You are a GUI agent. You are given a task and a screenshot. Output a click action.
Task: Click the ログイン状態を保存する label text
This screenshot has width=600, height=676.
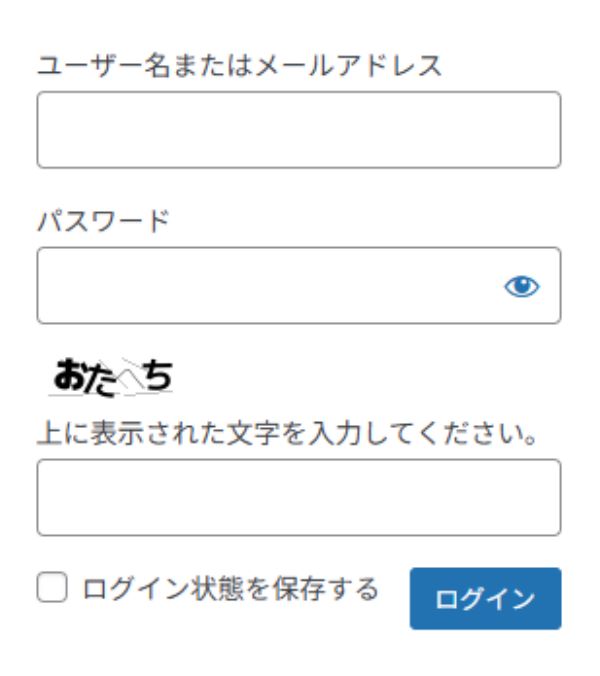pos(230,587)
